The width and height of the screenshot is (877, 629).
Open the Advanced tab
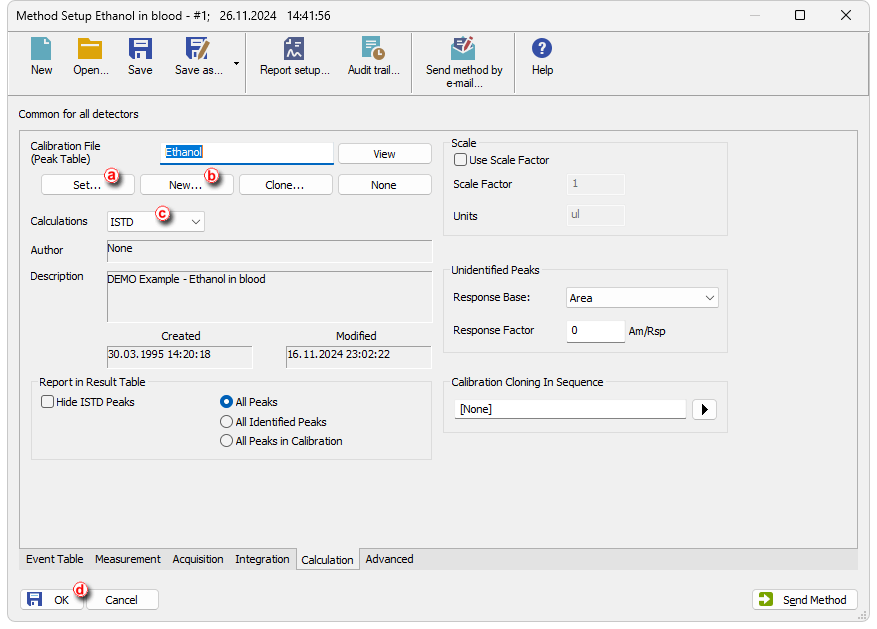[x=389, y=559]
